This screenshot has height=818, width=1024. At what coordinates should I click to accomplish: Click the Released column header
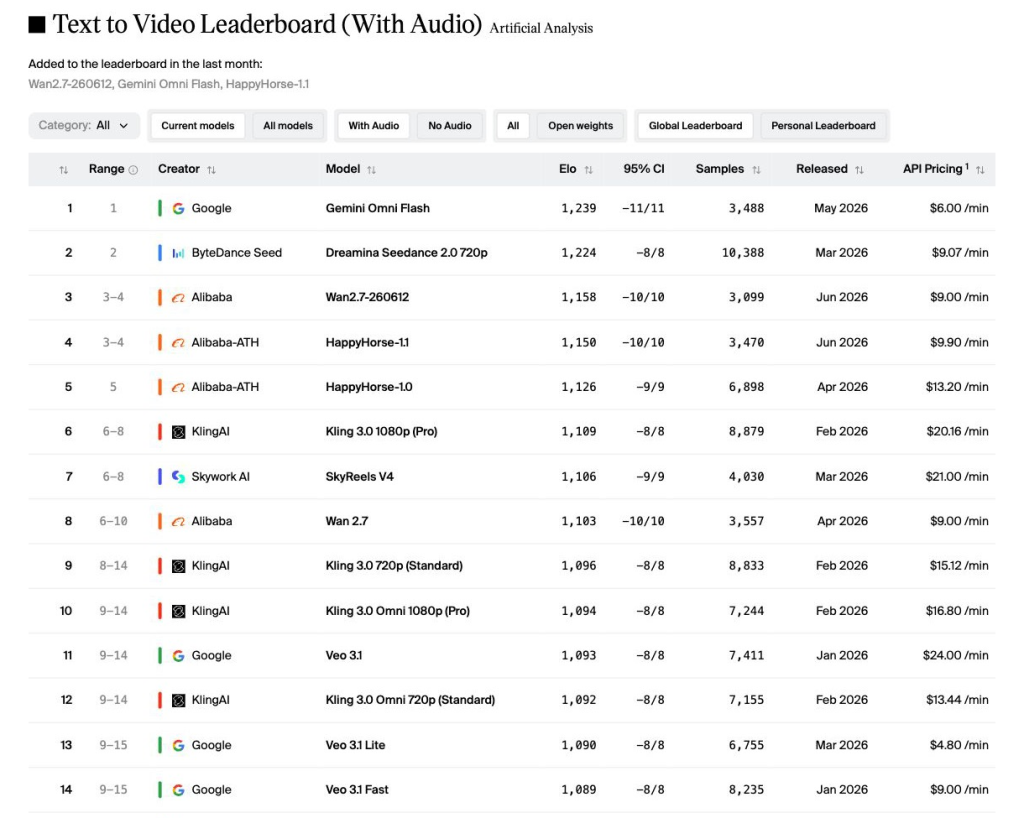[x=822, y=169]
